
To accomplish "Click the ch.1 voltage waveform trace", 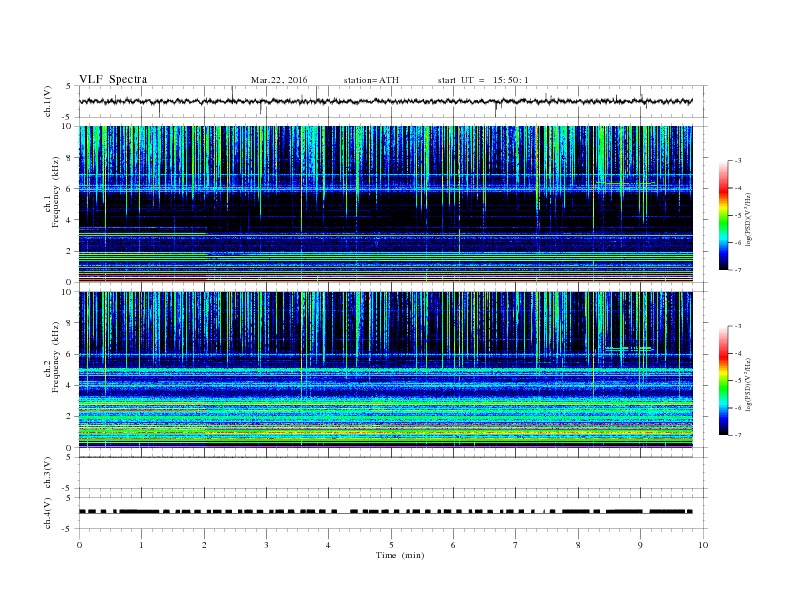I will click(386, 101).
